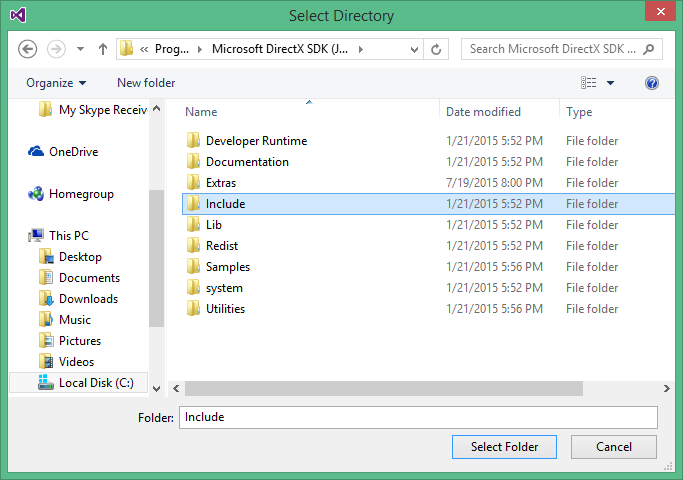Sort by Name column header

201,112
